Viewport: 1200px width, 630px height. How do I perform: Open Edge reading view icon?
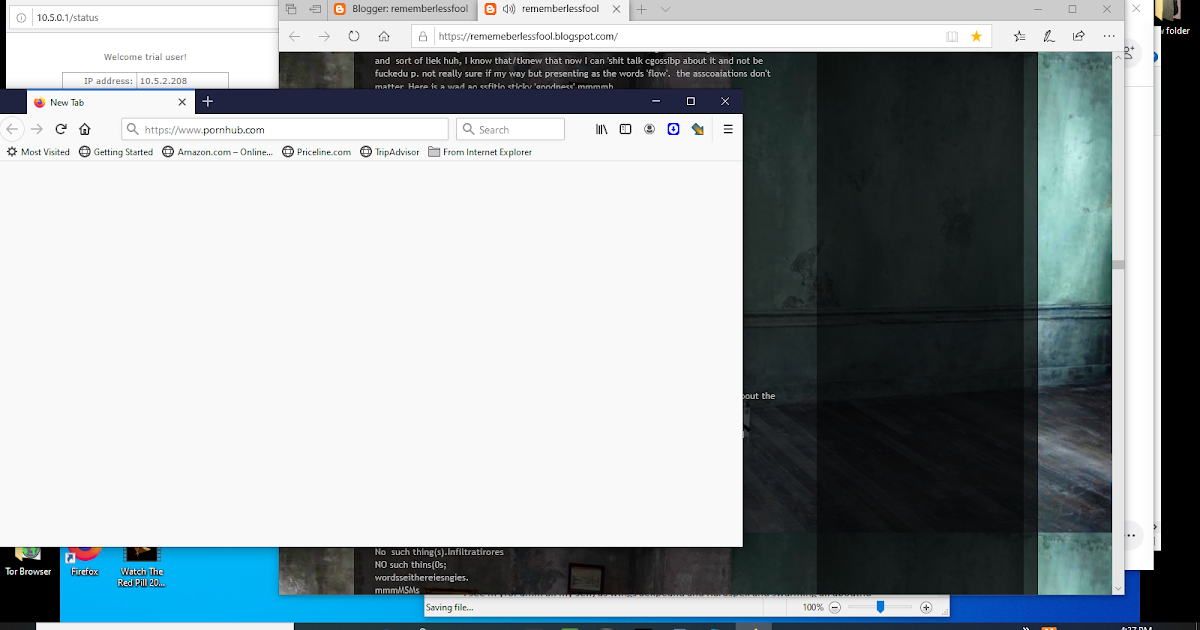point(952,36)
